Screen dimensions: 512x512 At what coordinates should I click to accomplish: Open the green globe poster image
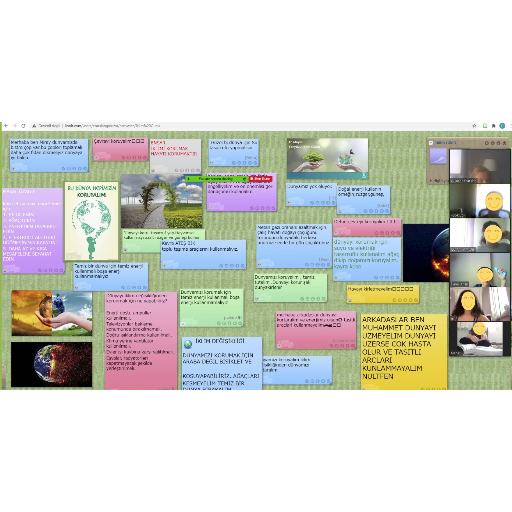(92, 221)
